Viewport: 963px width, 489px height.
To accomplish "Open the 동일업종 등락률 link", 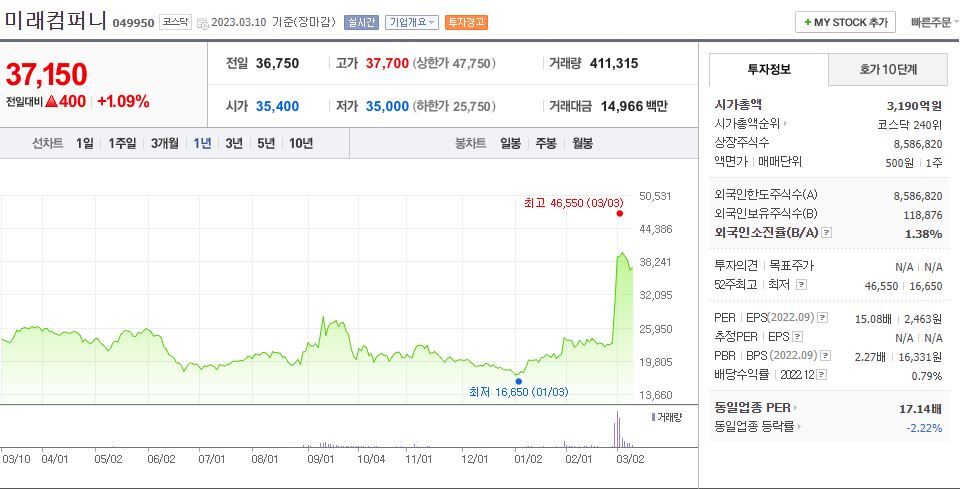I will [758, 426].
